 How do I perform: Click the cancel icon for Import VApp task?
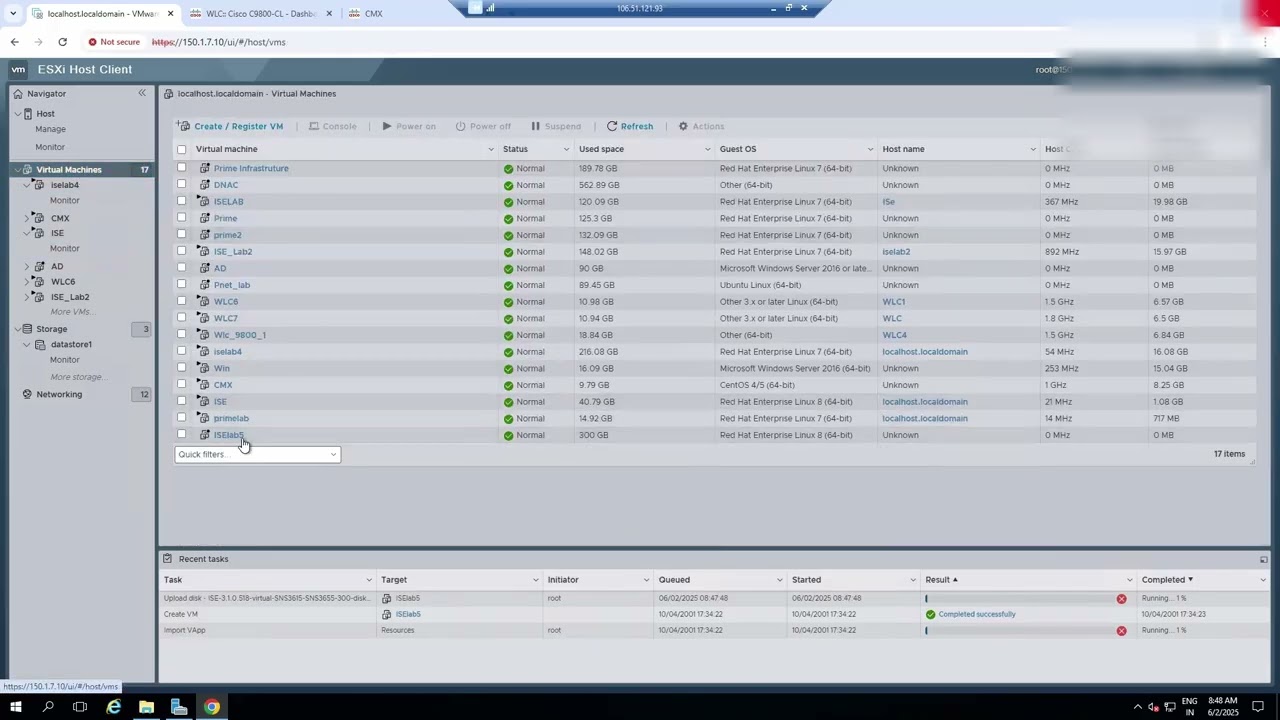pos(1121,630)
